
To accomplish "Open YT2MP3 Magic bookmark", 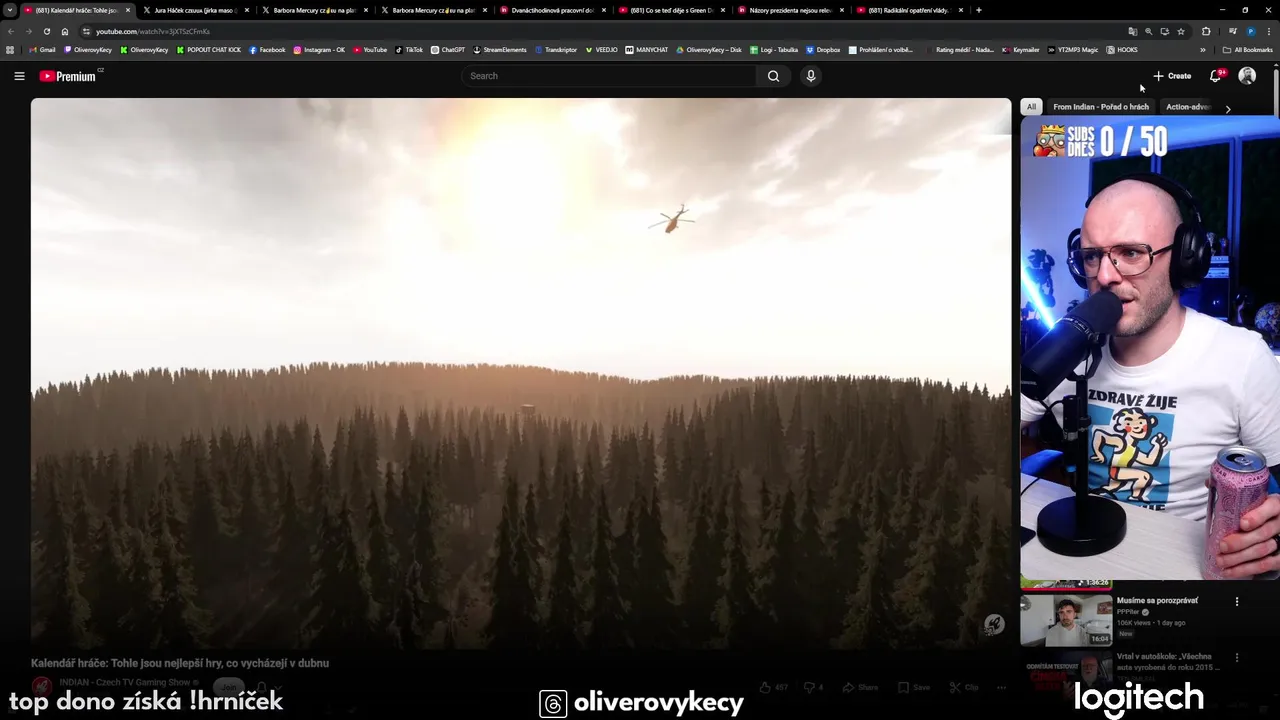I will point(1073,50).
